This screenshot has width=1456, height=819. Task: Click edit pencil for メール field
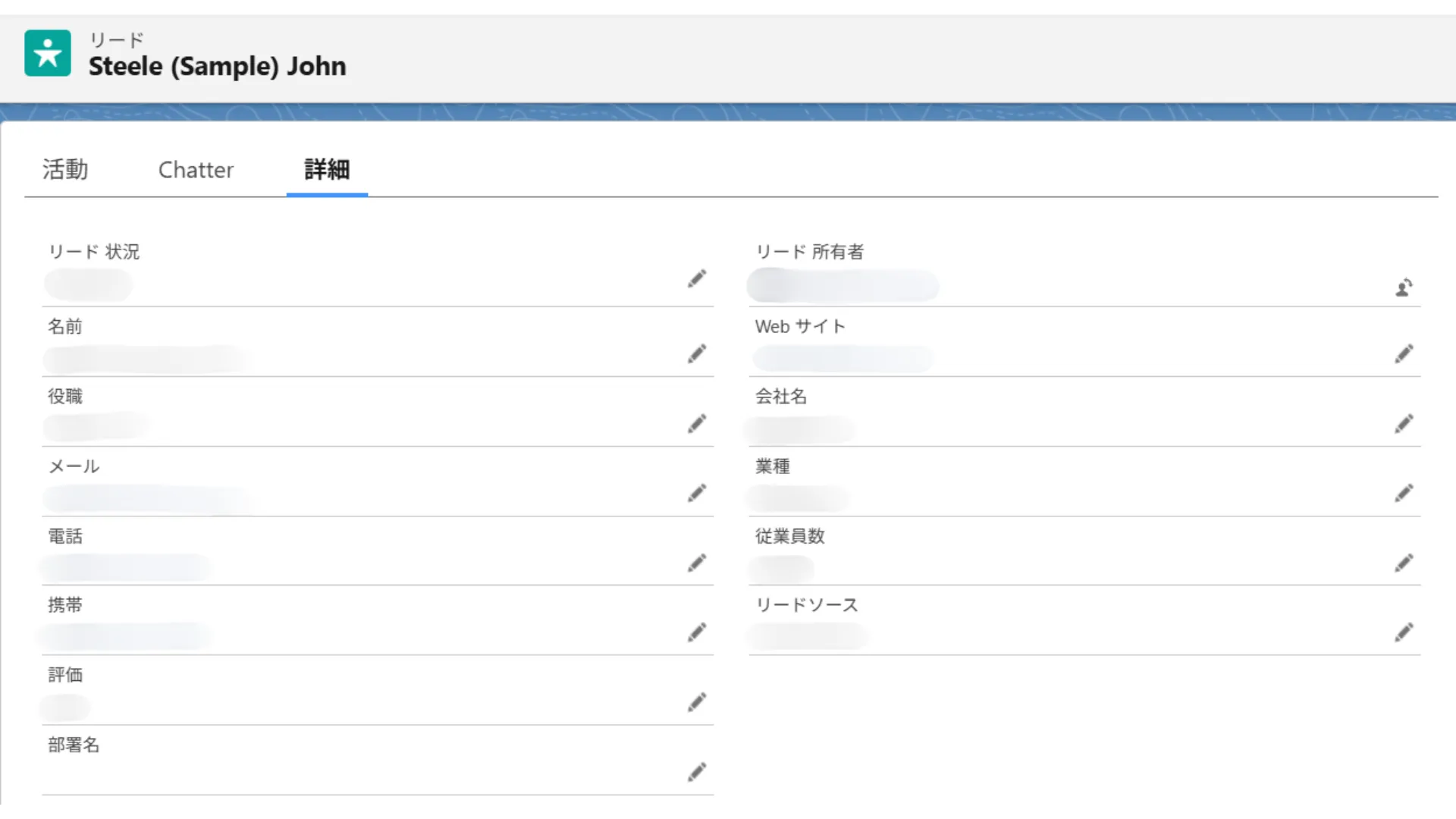coord(697,494)
